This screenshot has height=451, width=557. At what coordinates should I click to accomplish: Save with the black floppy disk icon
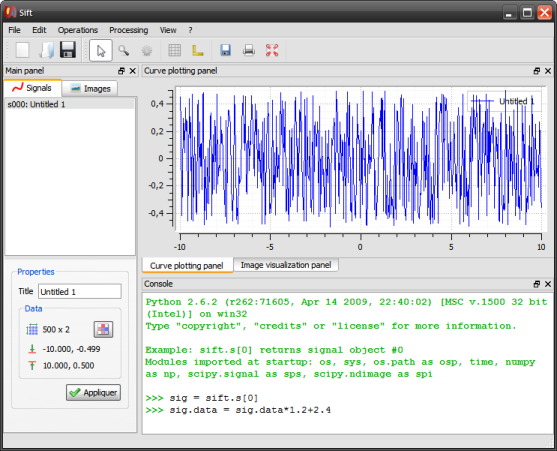[68, 50]
